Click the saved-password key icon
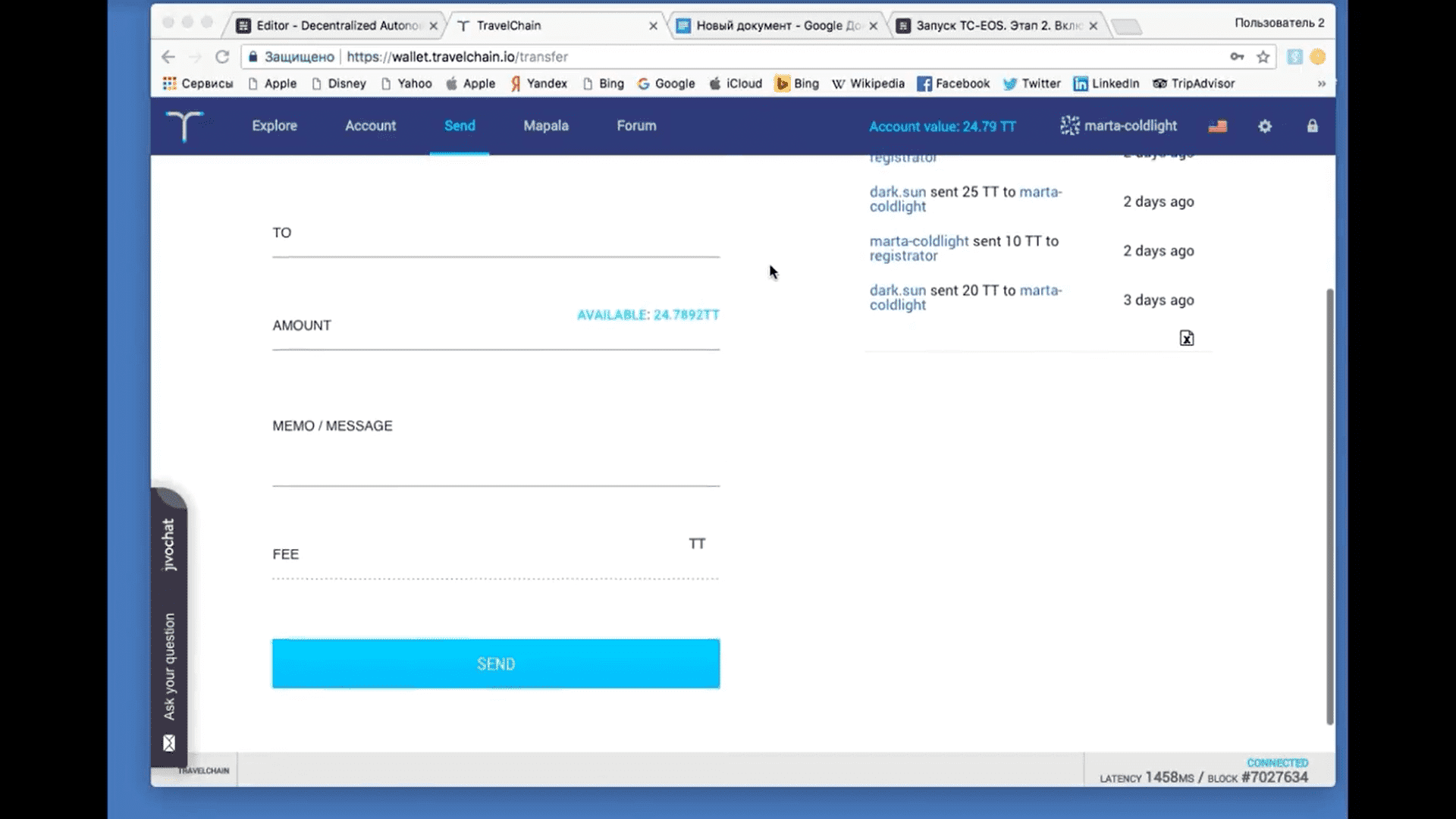Image resolution: width=1456 pixels, height=819 pixels. tap(1237, 57)
